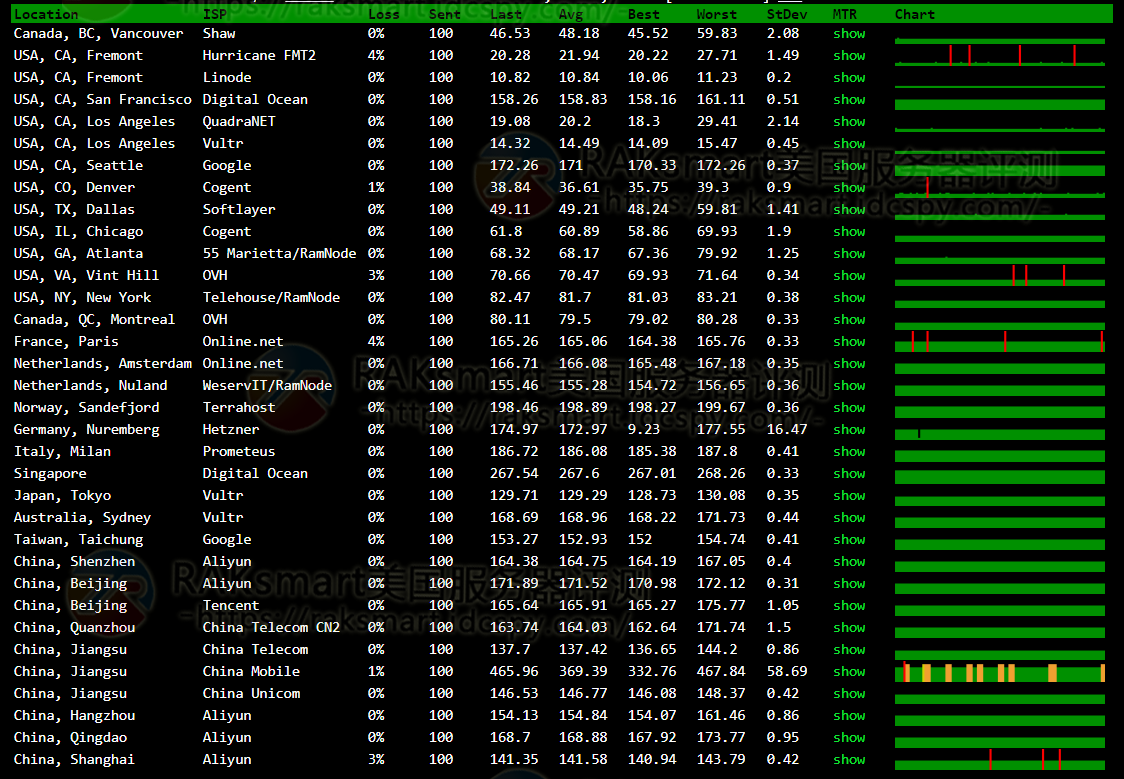Click ISP '55 Marietta/RamNode'

coord(280,254)
